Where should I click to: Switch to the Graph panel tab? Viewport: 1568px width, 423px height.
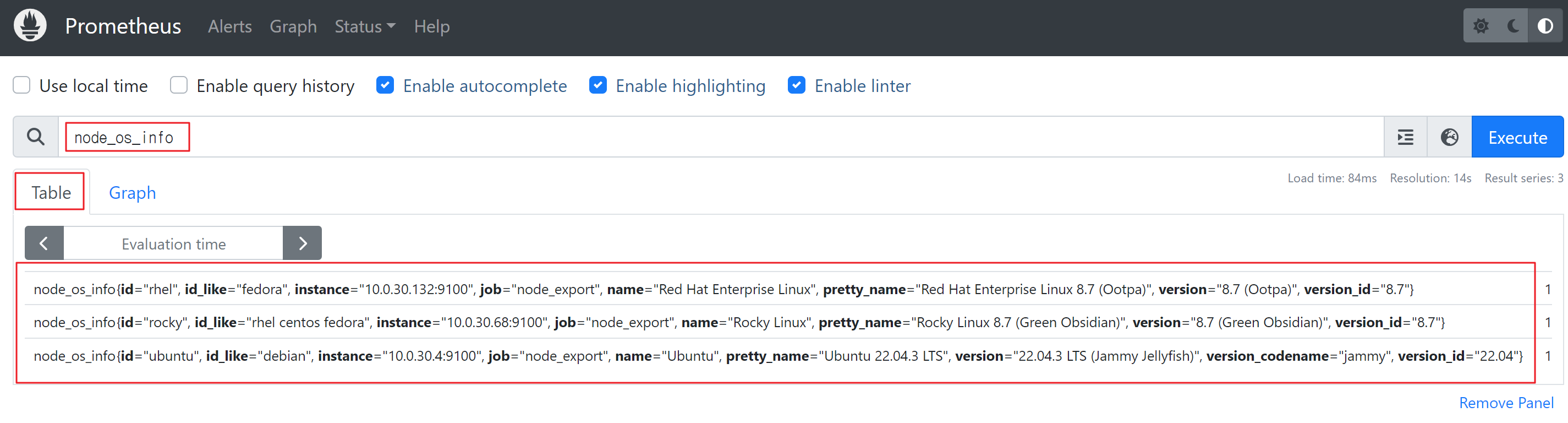(x=132, y=193)
